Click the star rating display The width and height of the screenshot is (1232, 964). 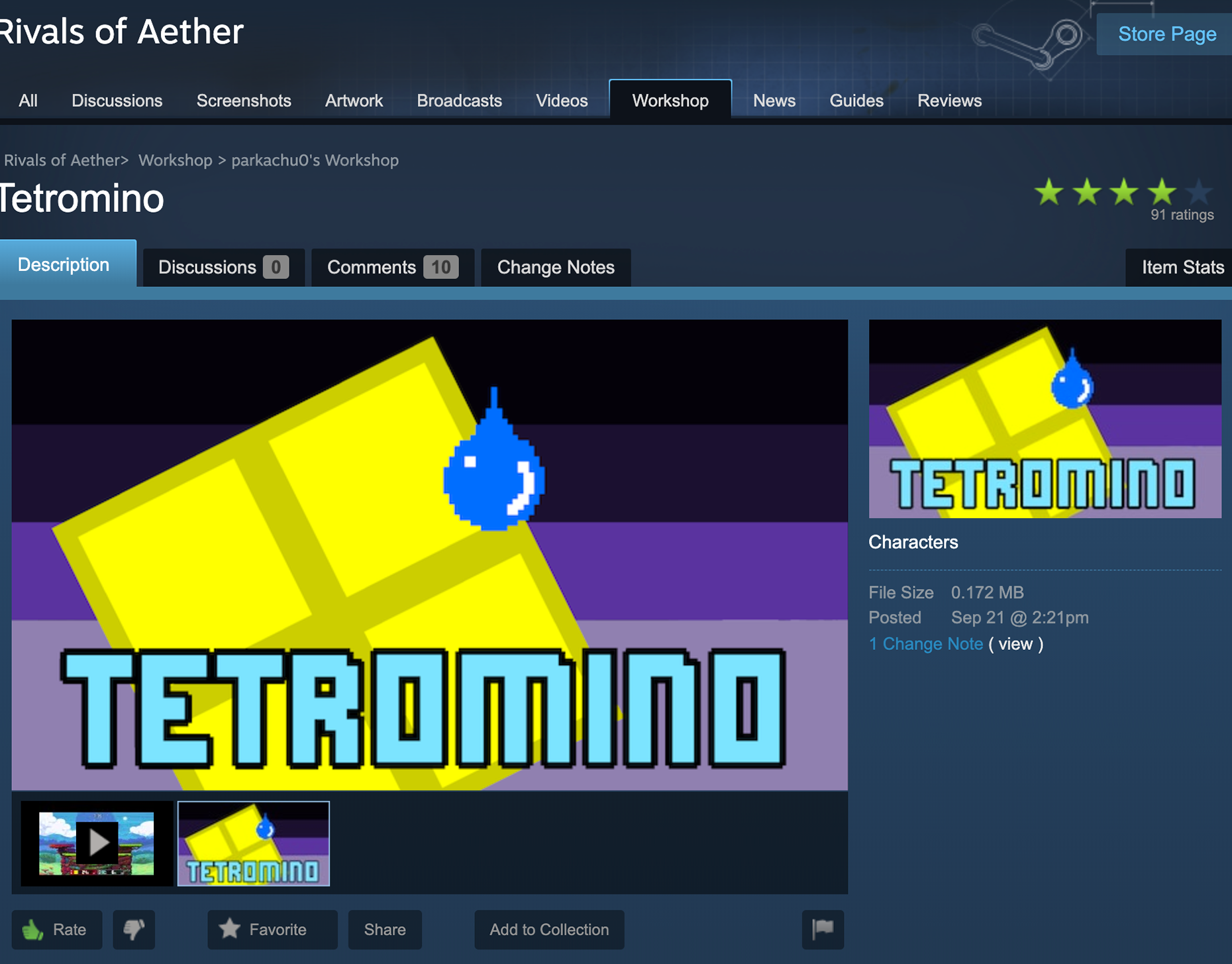[x=1124, y=193]
